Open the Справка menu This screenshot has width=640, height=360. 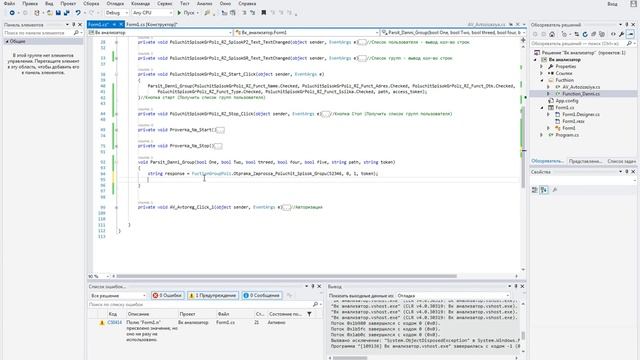[247, 3]
